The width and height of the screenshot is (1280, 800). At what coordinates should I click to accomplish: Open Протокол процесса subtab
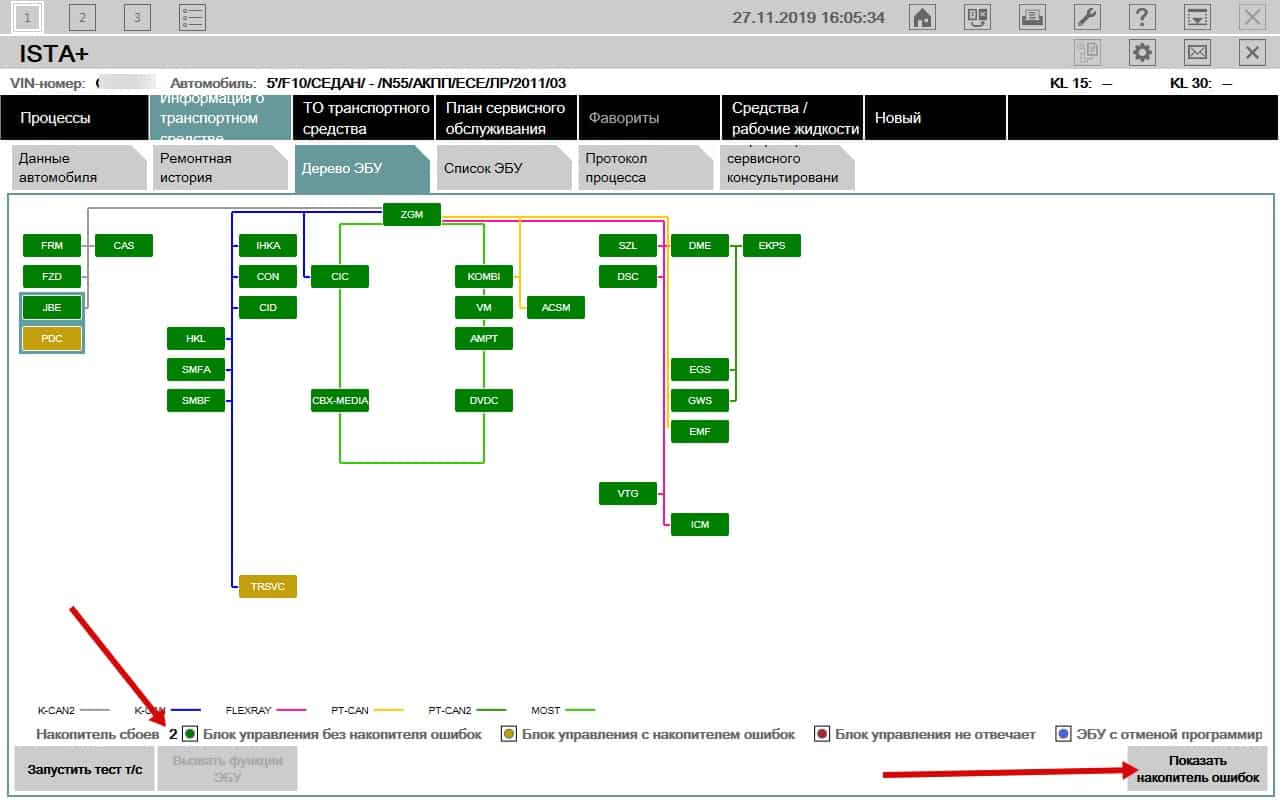645,168
